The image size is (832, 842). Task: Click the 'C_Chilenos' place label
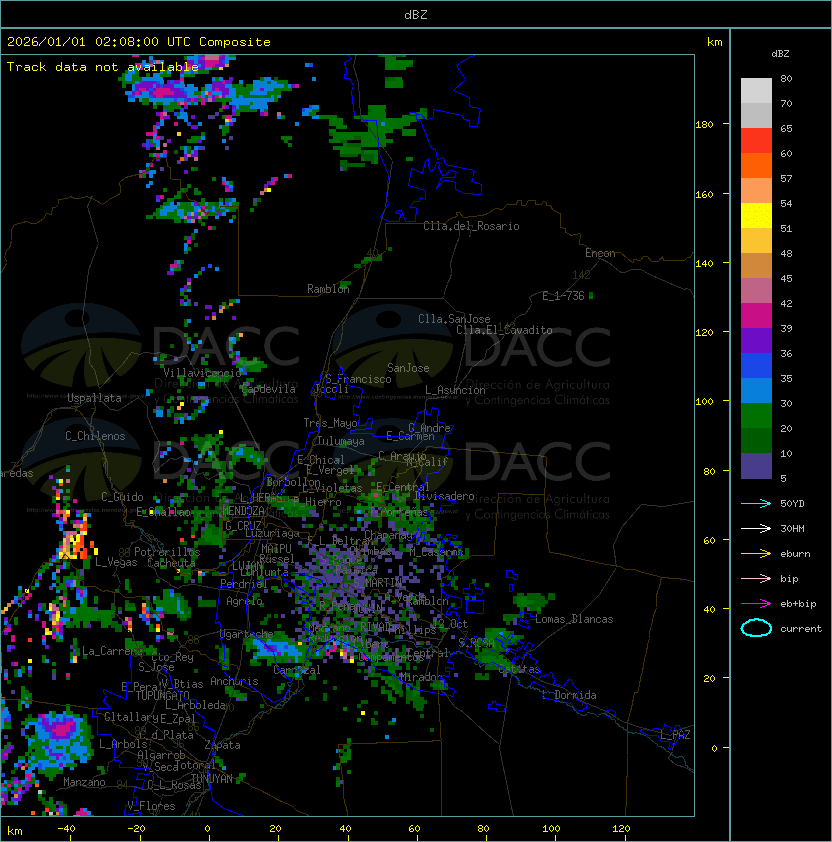95,436
